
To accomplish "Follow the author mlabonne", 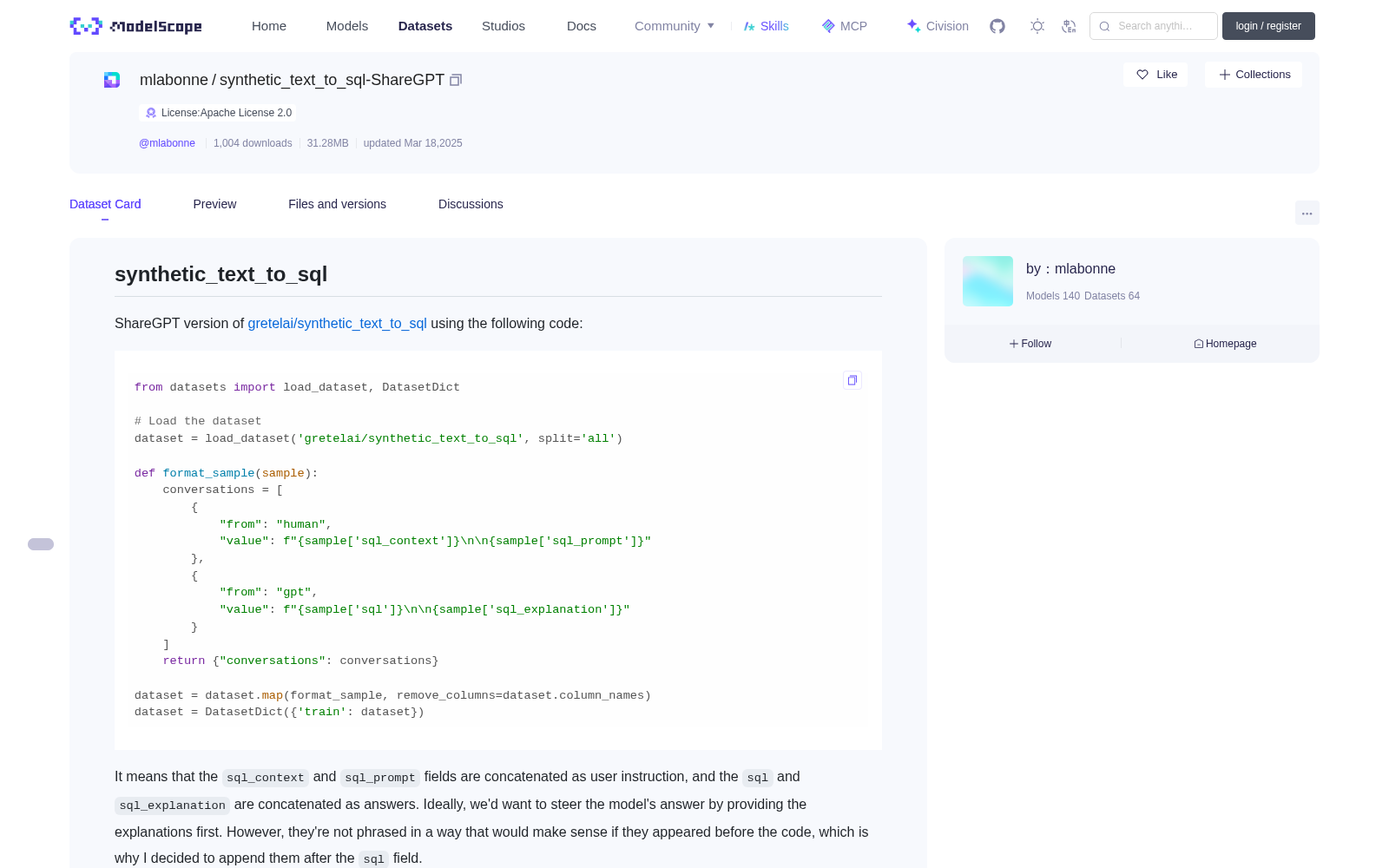I will click(x=1030, y=344).
